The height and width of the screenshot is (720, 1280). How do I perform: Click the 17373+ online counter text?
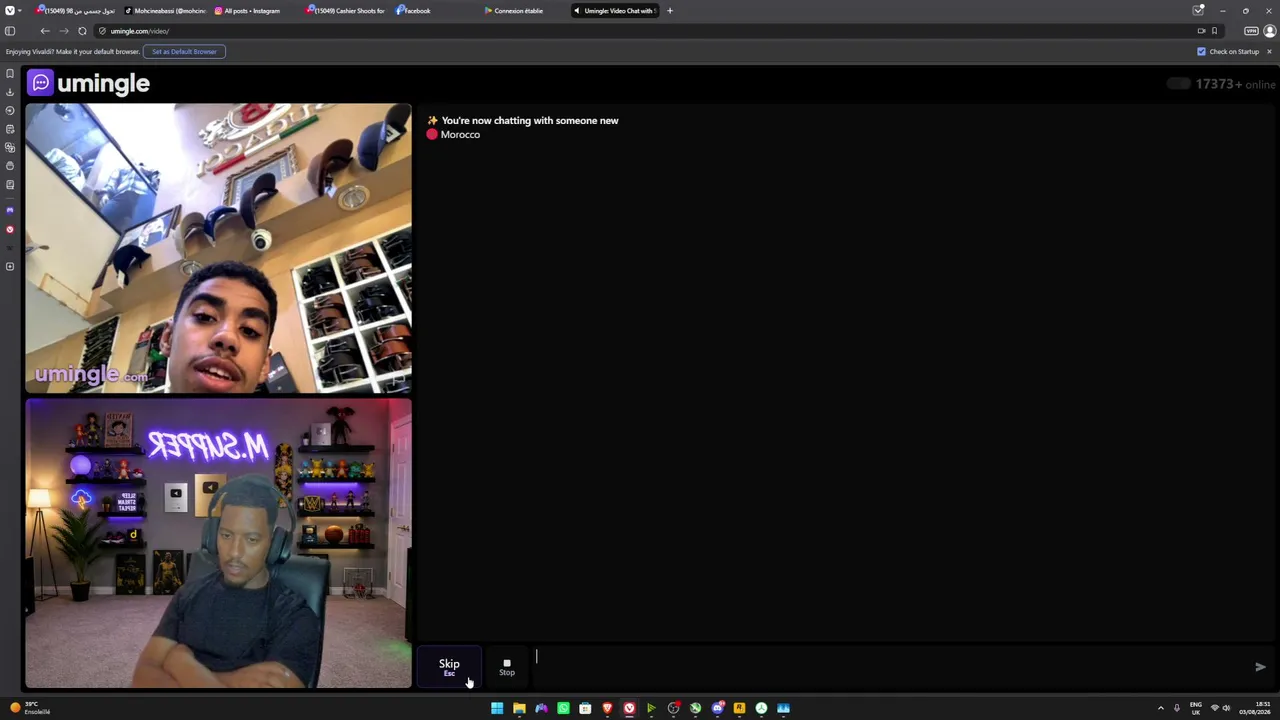coord(1235,84)
